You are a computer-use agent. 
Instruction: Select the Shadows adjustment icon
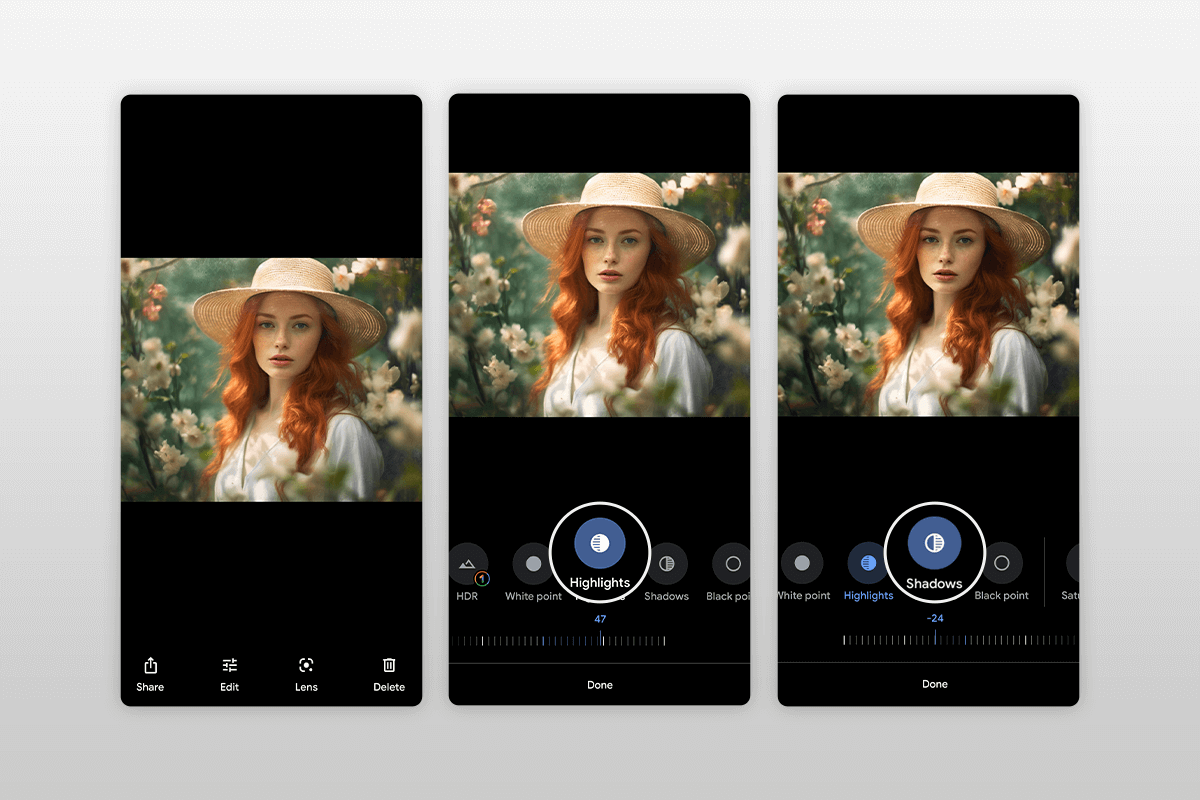tap(666, 565)
